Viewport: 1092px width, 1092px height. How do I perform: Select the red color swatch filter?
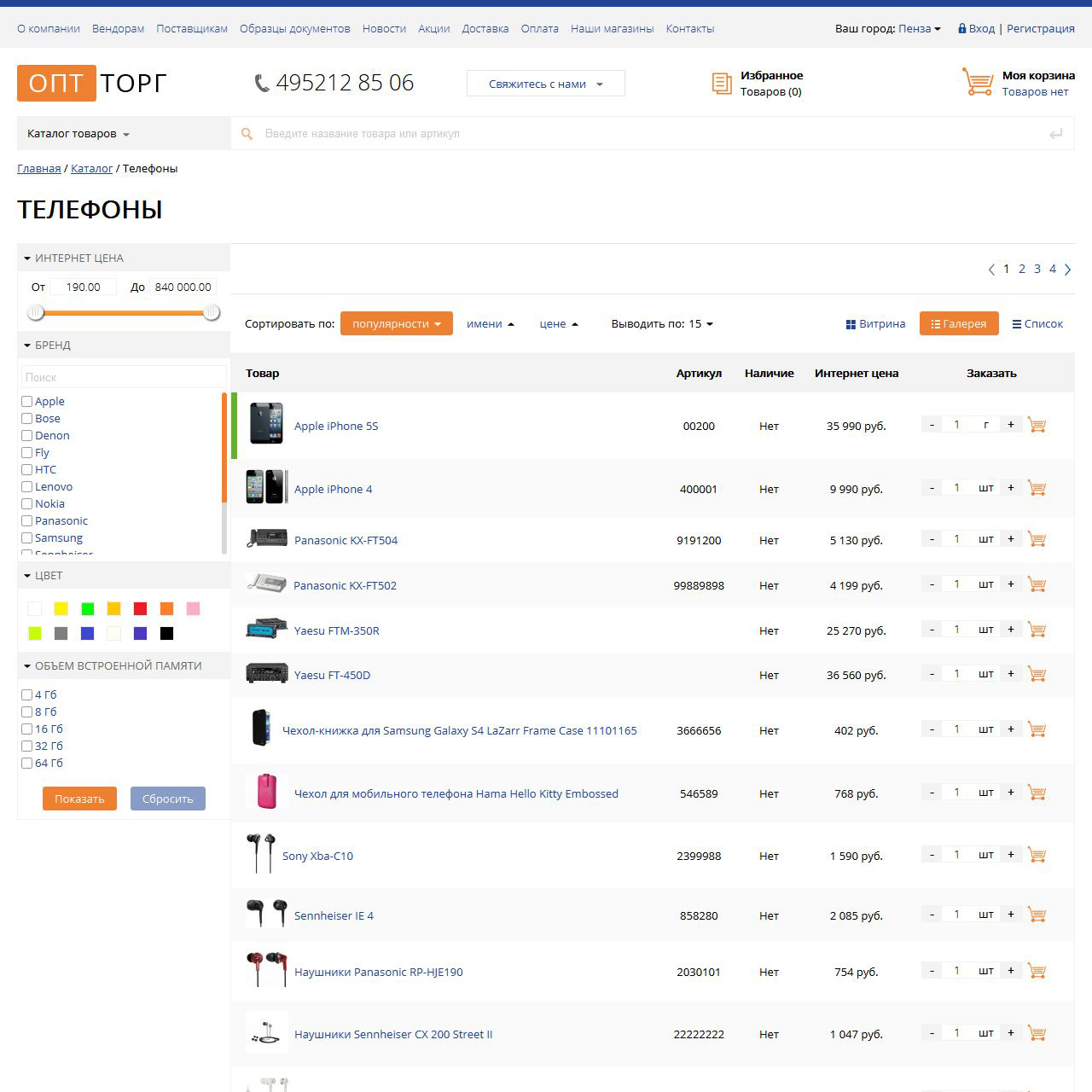(x=141, y=608)
